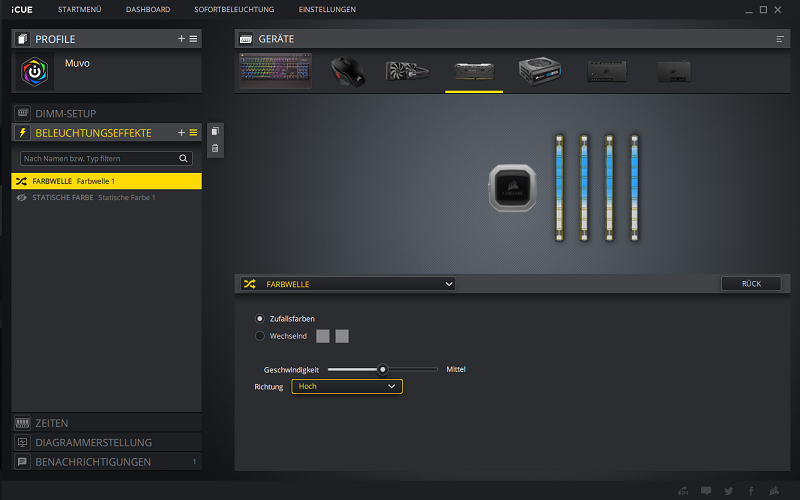
Task: Select the keyboard device thumbnail
Action: click(x=276, y=71)
